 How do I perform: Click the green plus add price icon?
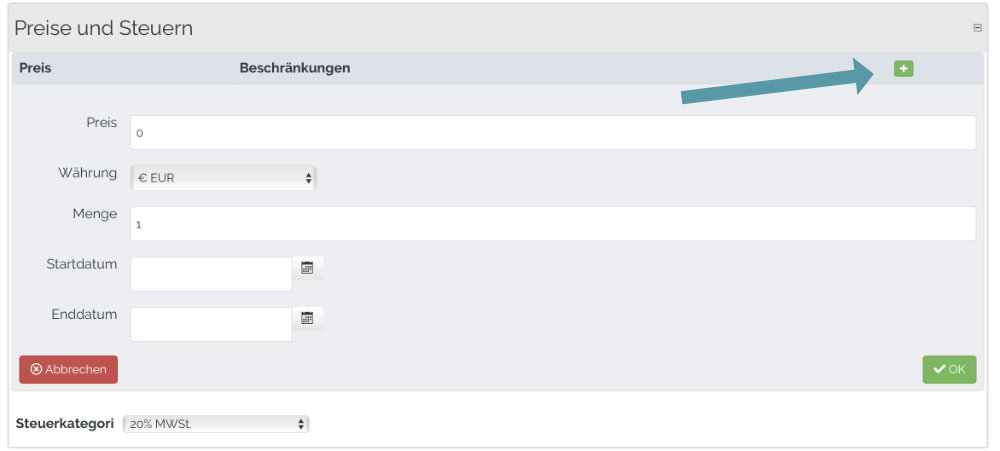tap(903, 68)
